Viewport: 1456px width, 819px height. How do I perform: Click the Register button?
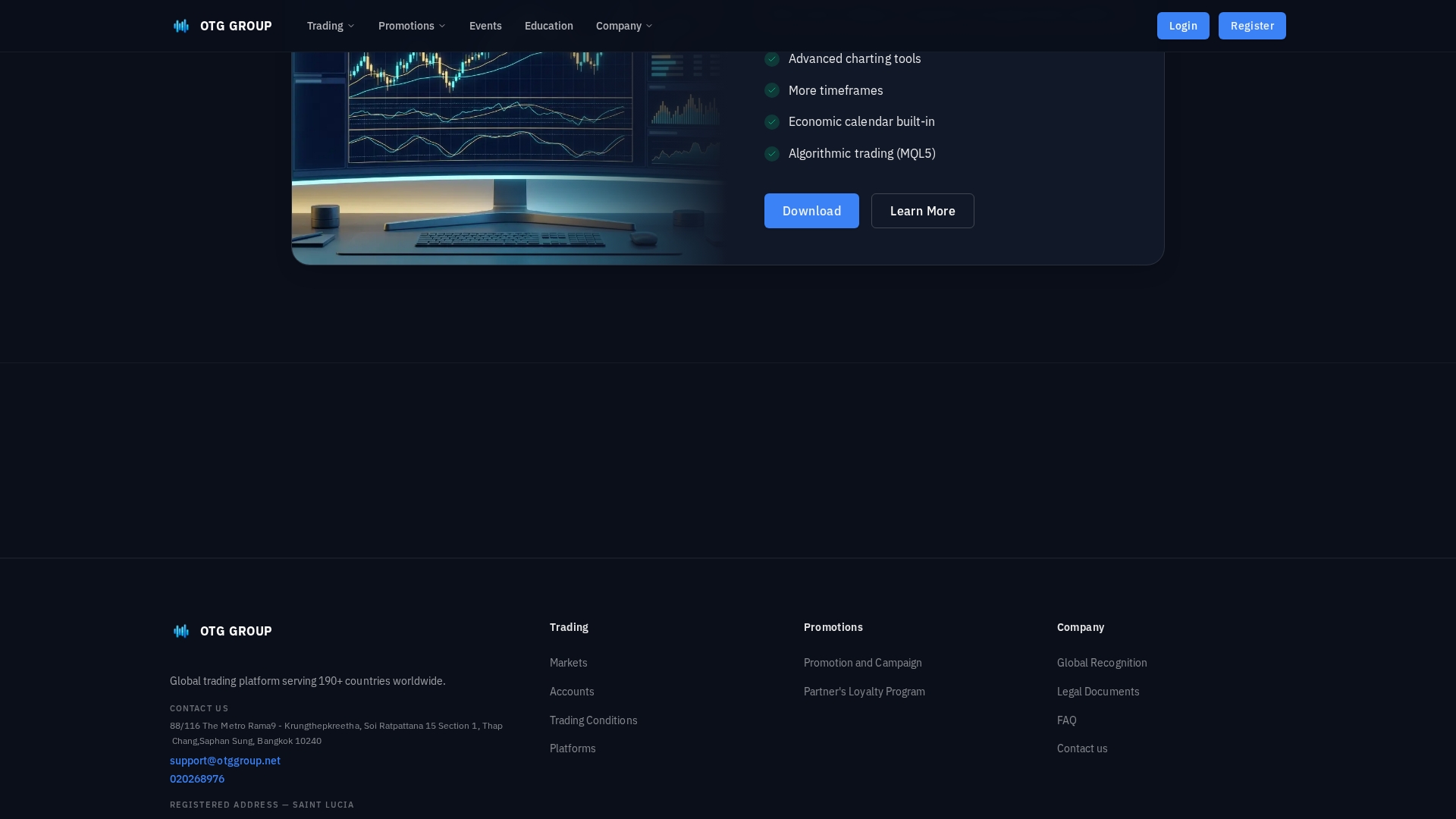[x=1252, y=26]
